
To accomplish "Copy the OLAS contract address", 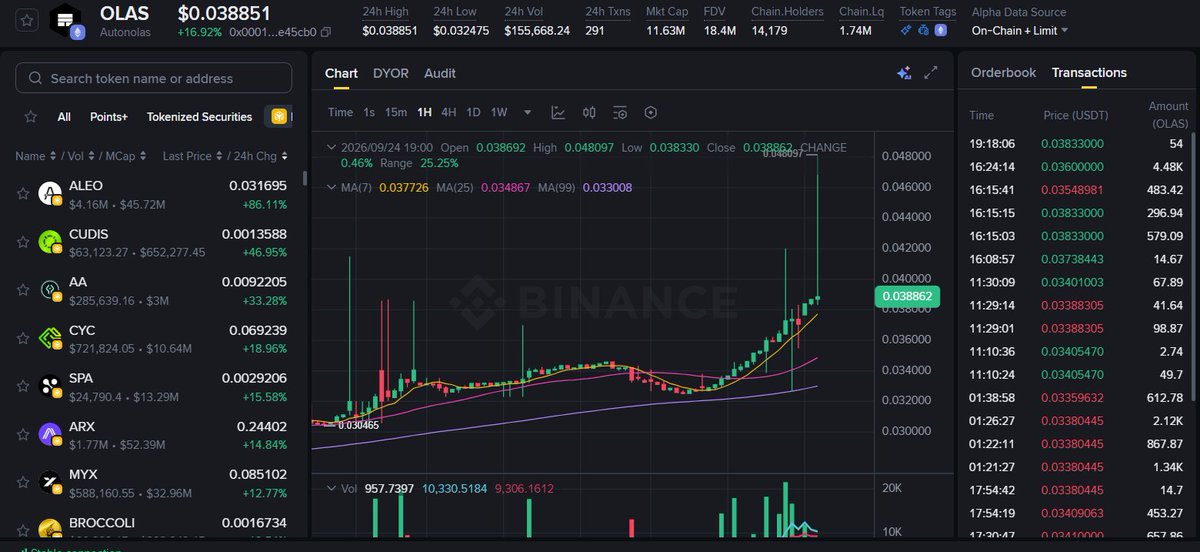I will point(326,31).
